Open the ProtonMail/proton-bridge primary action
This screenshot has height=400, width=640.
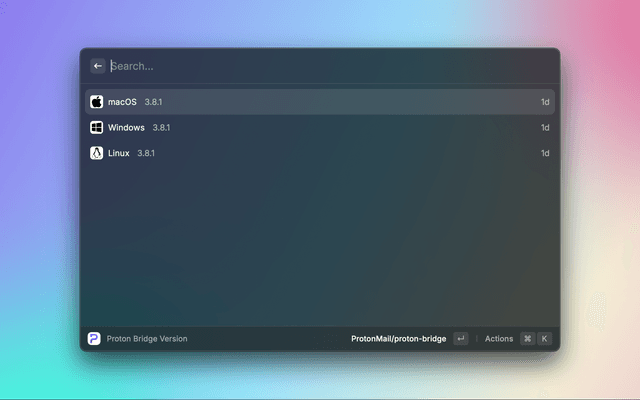[x=399, y=339]
